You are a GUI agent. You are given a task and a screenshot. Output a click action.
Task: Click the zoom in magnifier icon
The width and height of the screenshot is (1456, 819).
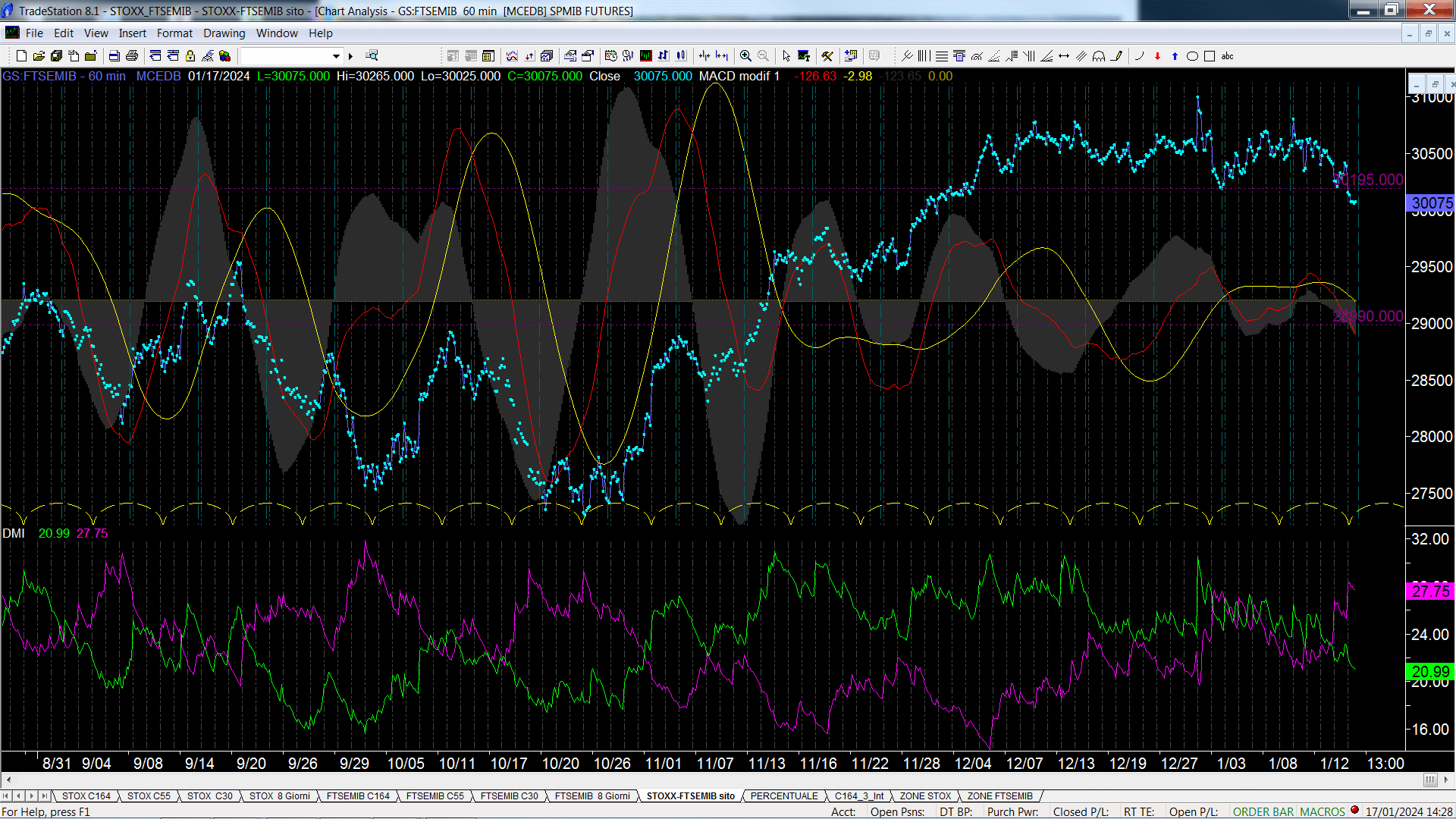coord(745,56)
